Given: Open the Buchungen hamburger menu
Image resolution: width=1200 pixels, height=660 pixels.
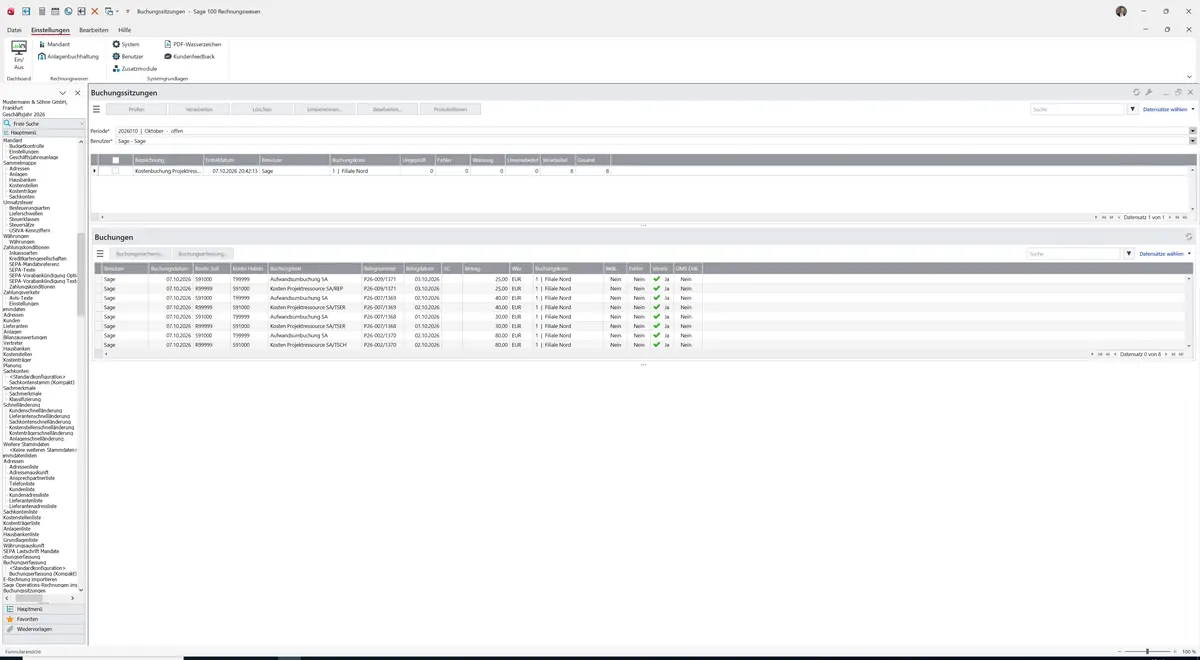Looking at the screenshot, I should pos(100,254).
